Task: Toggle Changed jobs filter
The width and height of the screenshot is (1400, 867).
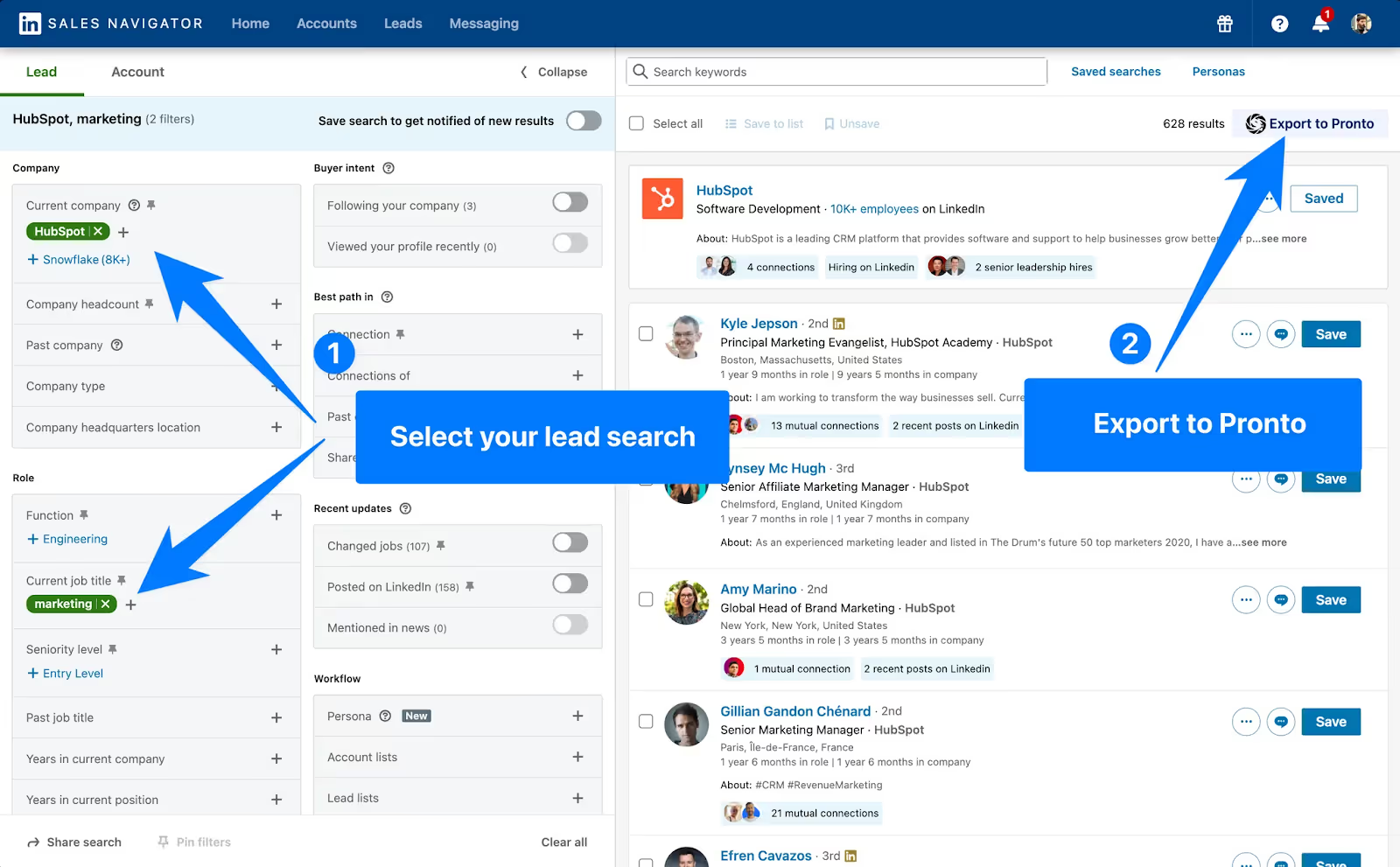Action: pos(570,542)
